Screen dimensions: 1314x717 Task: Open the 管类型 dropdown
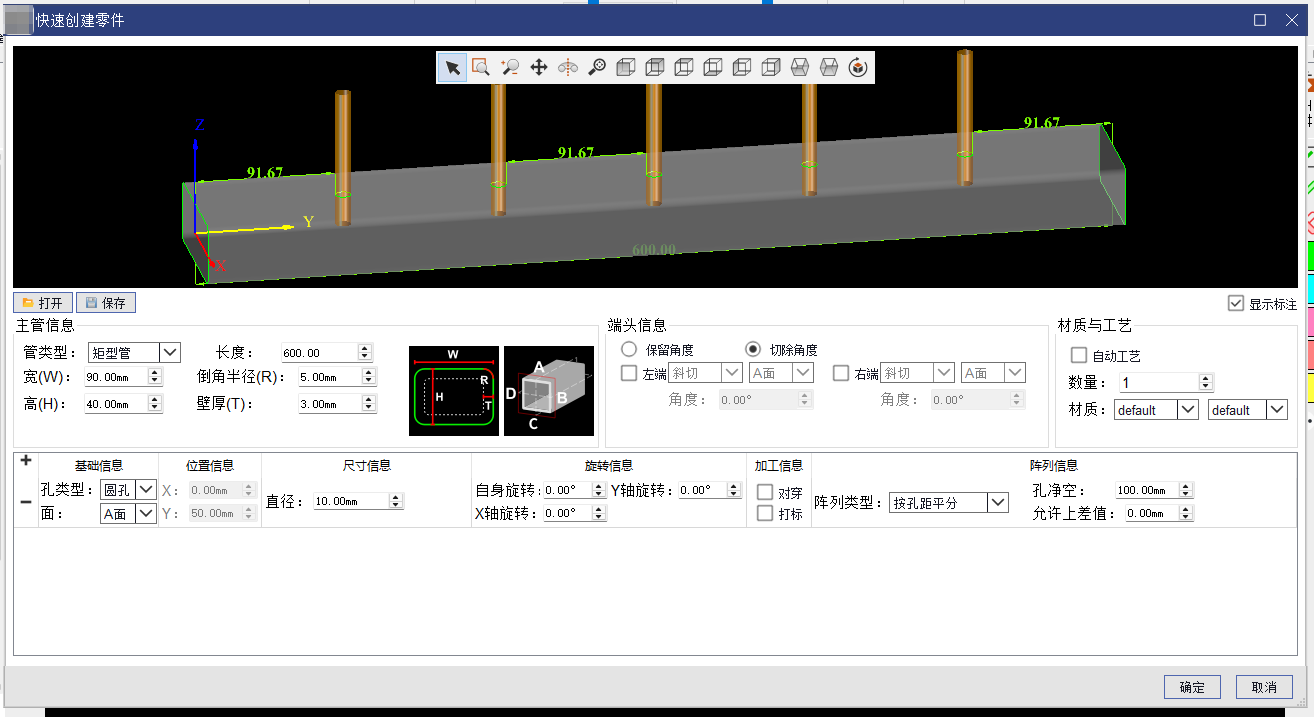click(134, 352)
